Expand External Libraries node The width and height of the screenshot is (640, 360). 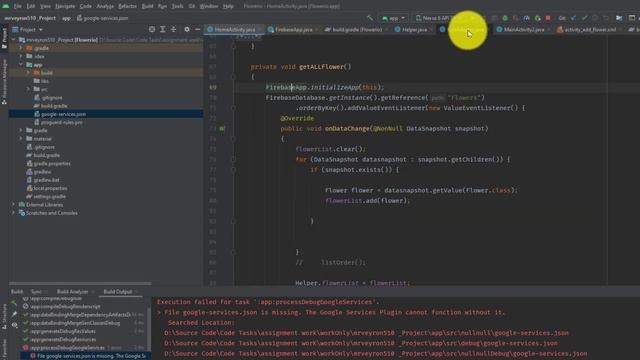coord(13,204)
